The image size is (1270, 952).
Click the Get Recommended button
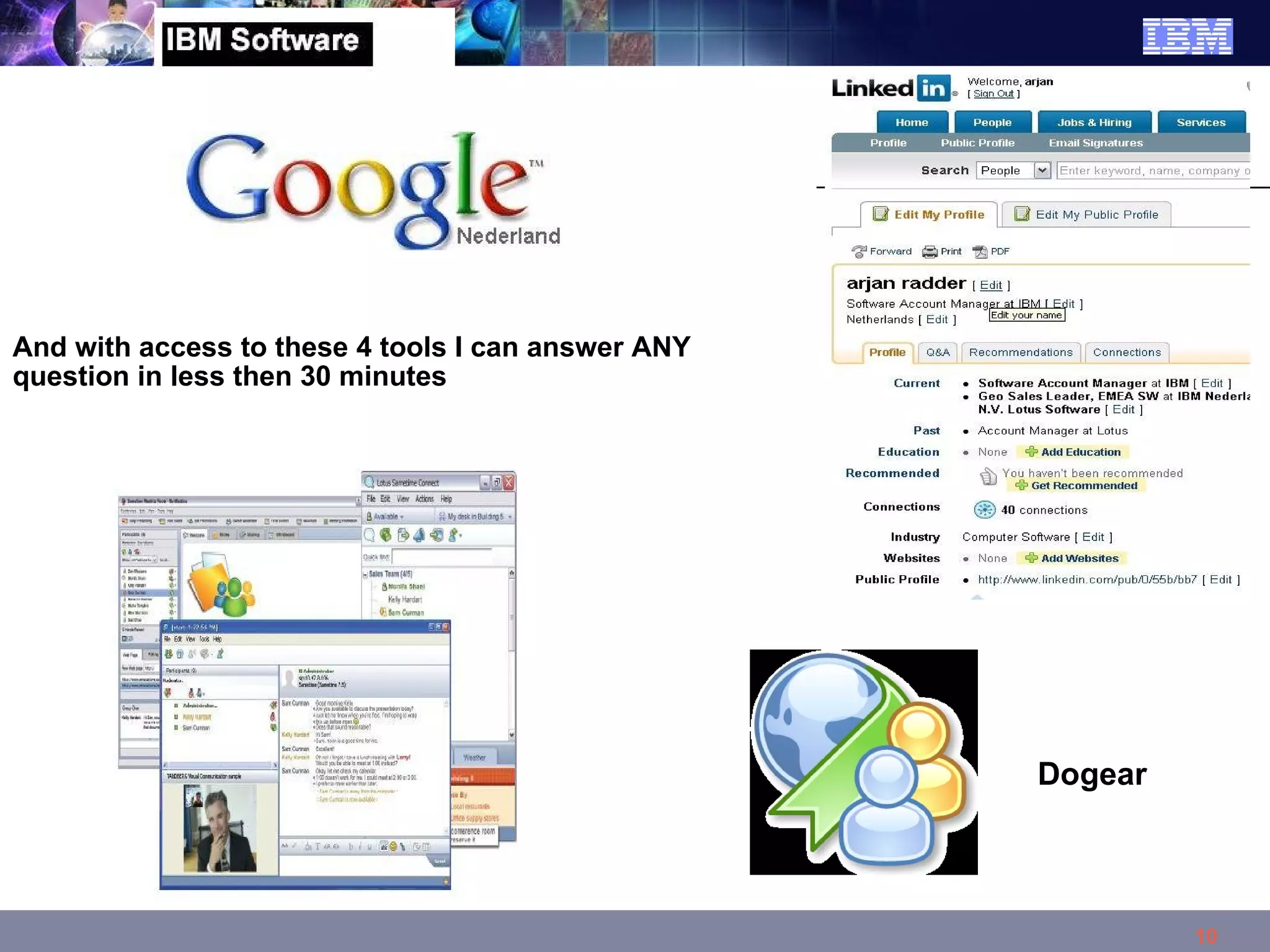tap(1077, 486)
